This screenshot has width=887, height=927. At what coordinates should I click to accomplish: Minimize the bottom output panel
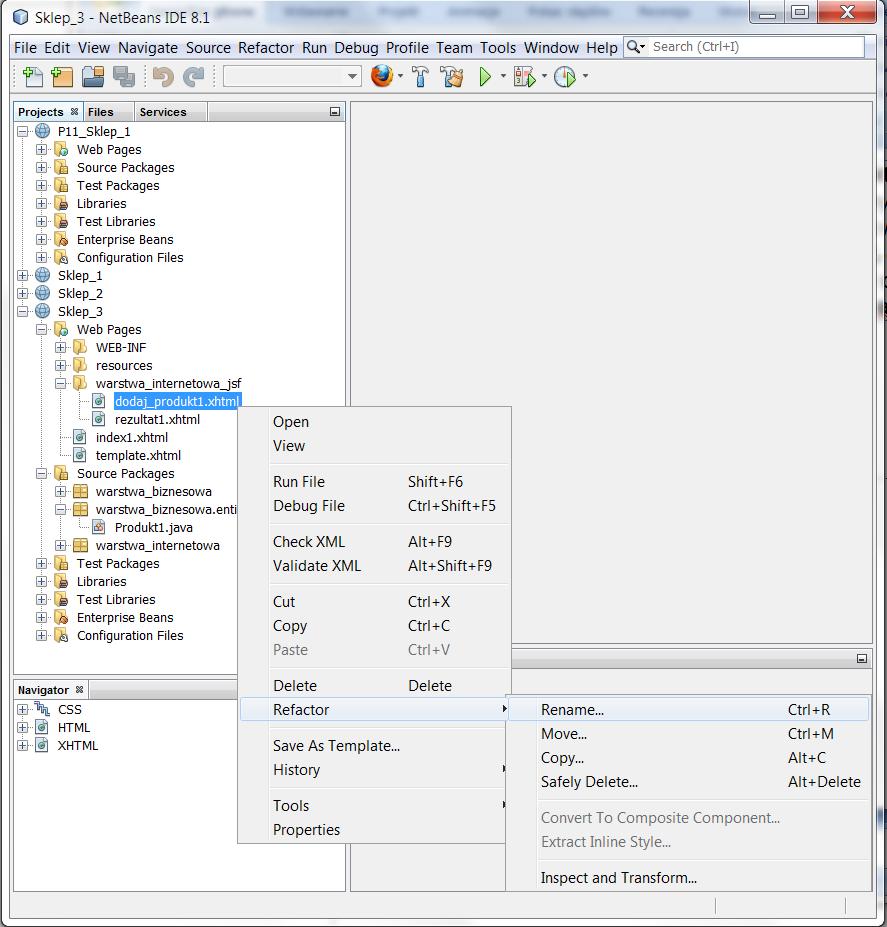pyautogui.click(x=862, y=659)
